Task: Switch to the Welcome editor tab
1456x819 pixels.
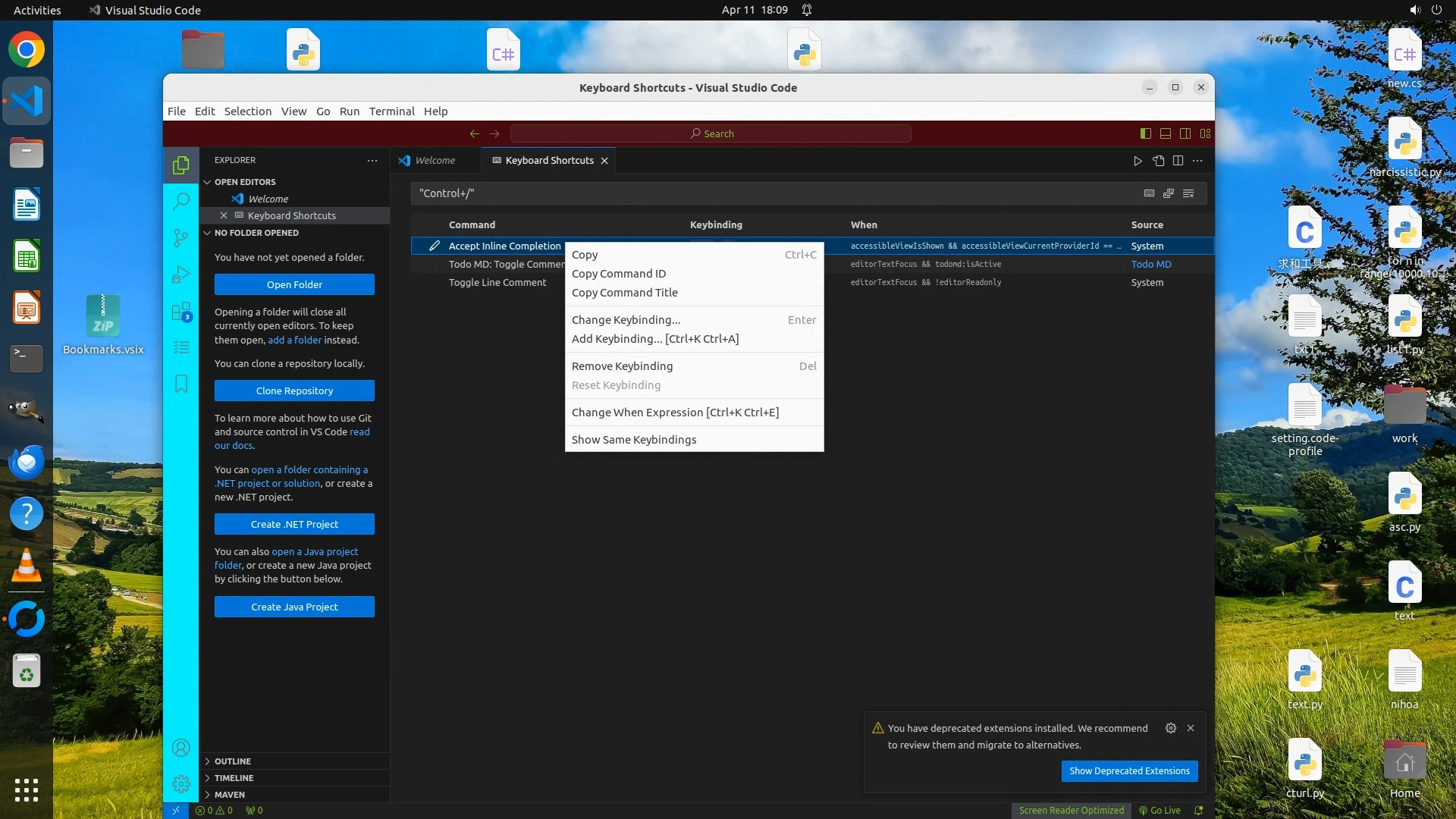Action: 435,161
